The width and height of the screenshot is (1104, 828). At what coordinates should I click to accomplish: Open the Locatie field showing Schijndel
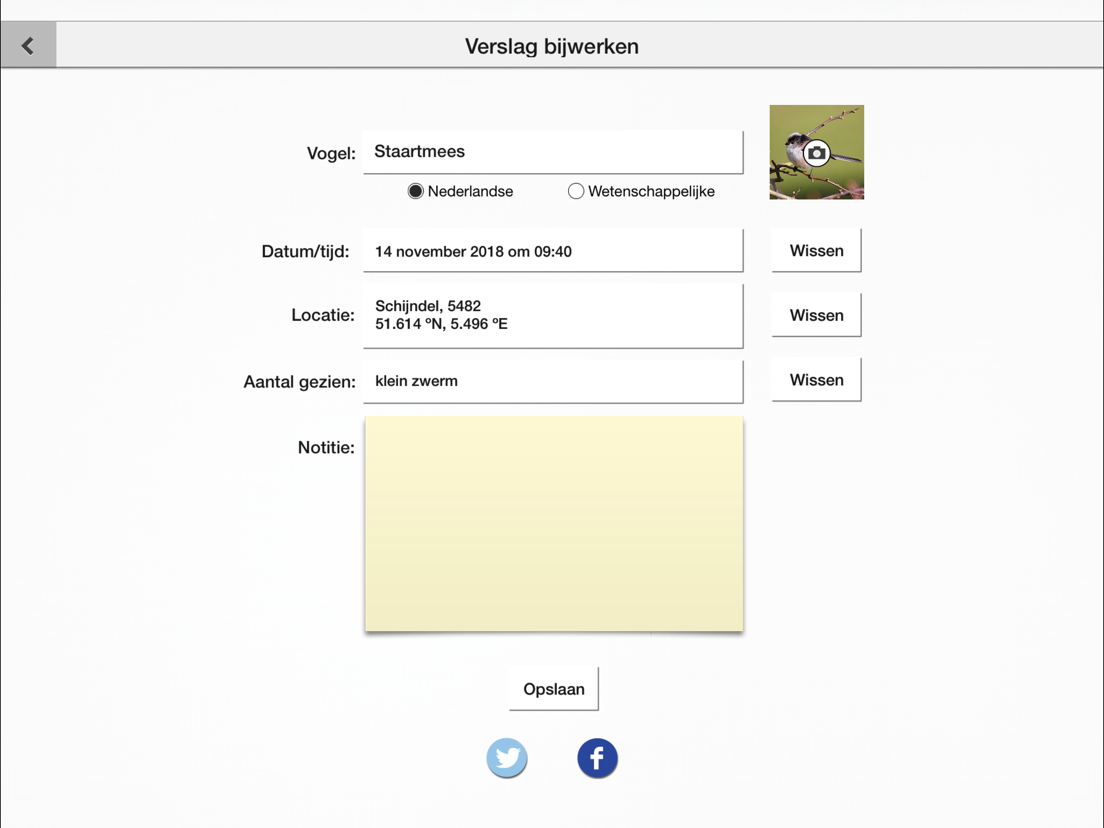coord(552,315)
